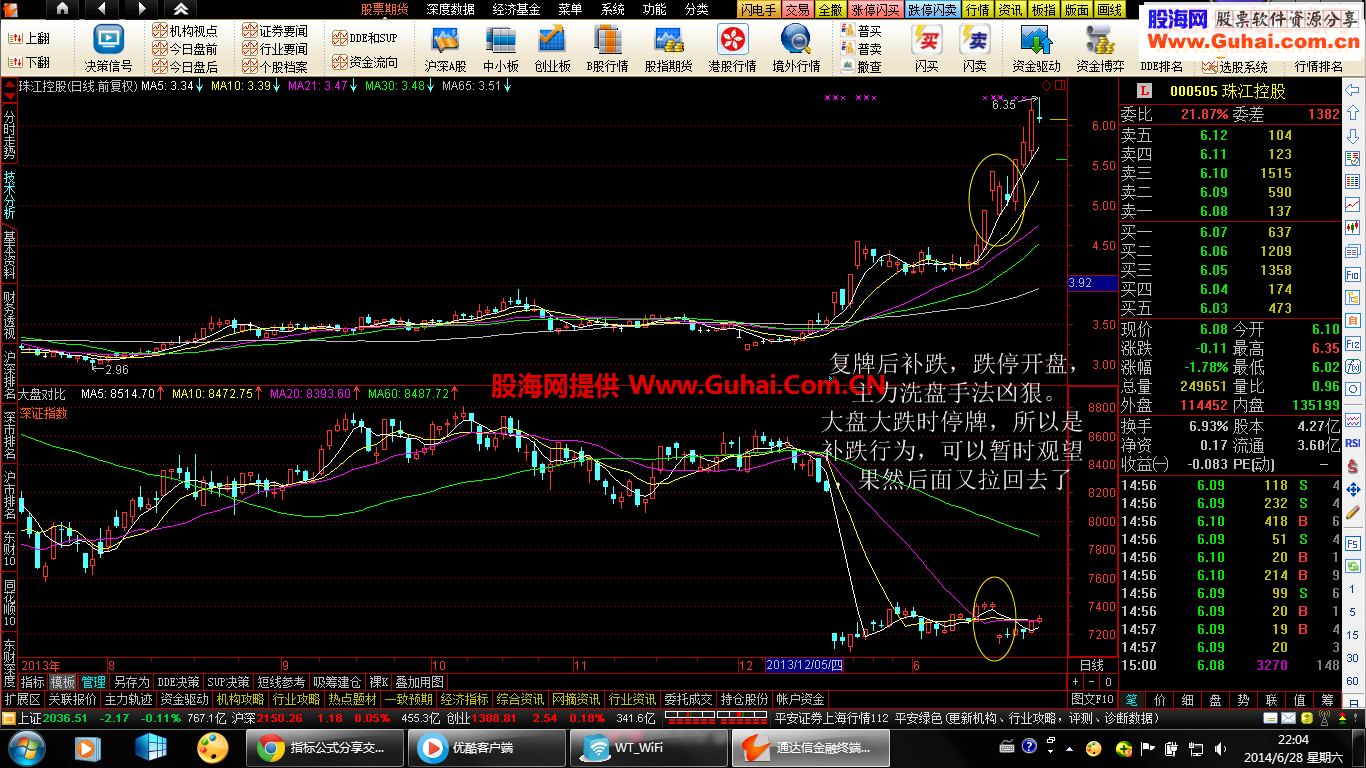This screenshot has height=768, width=1366.
Task: Open Chrome window in the taskbar
Action: pyautogui.click(x=323, y=748)
